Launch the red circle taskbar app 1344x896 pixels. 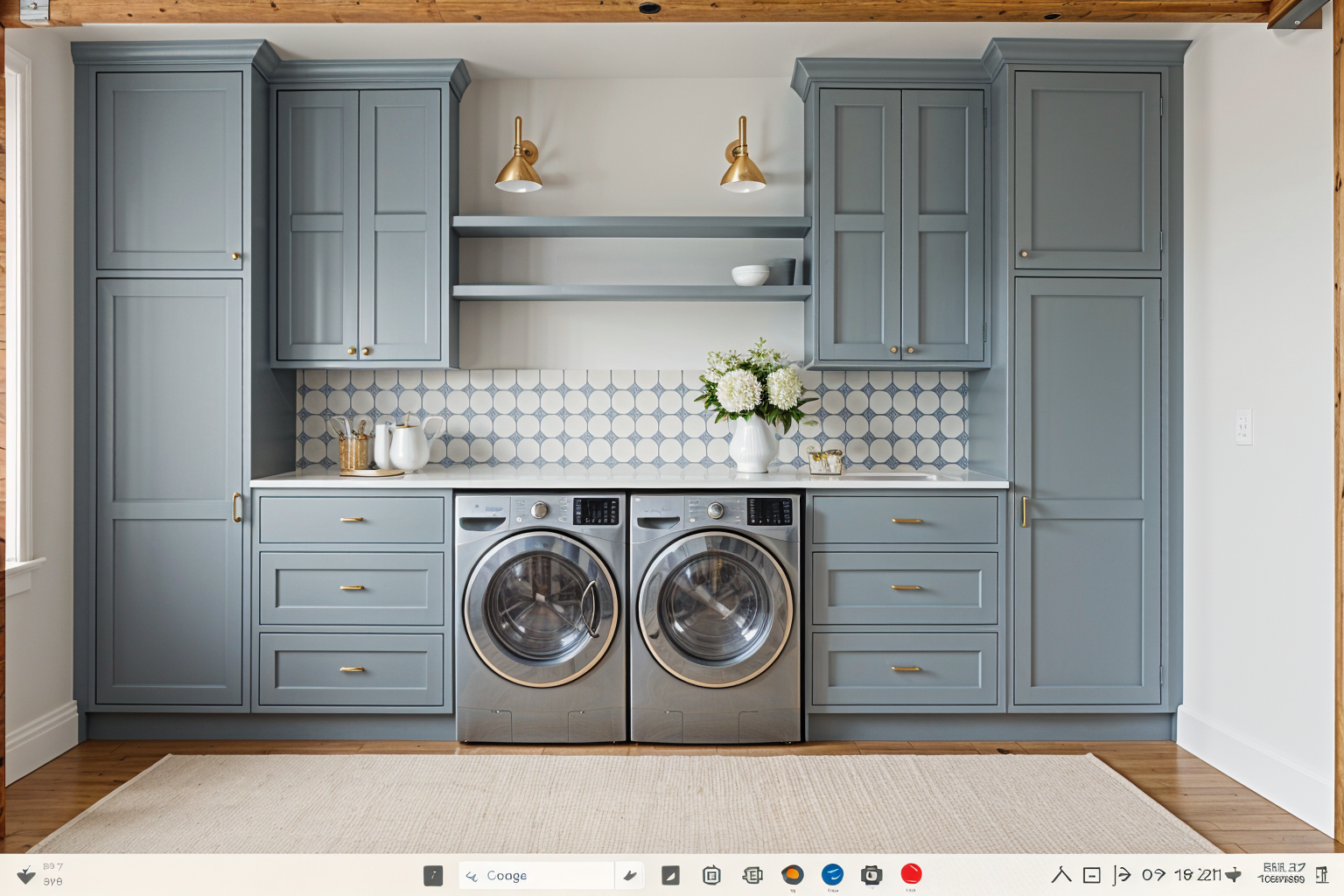911,873
